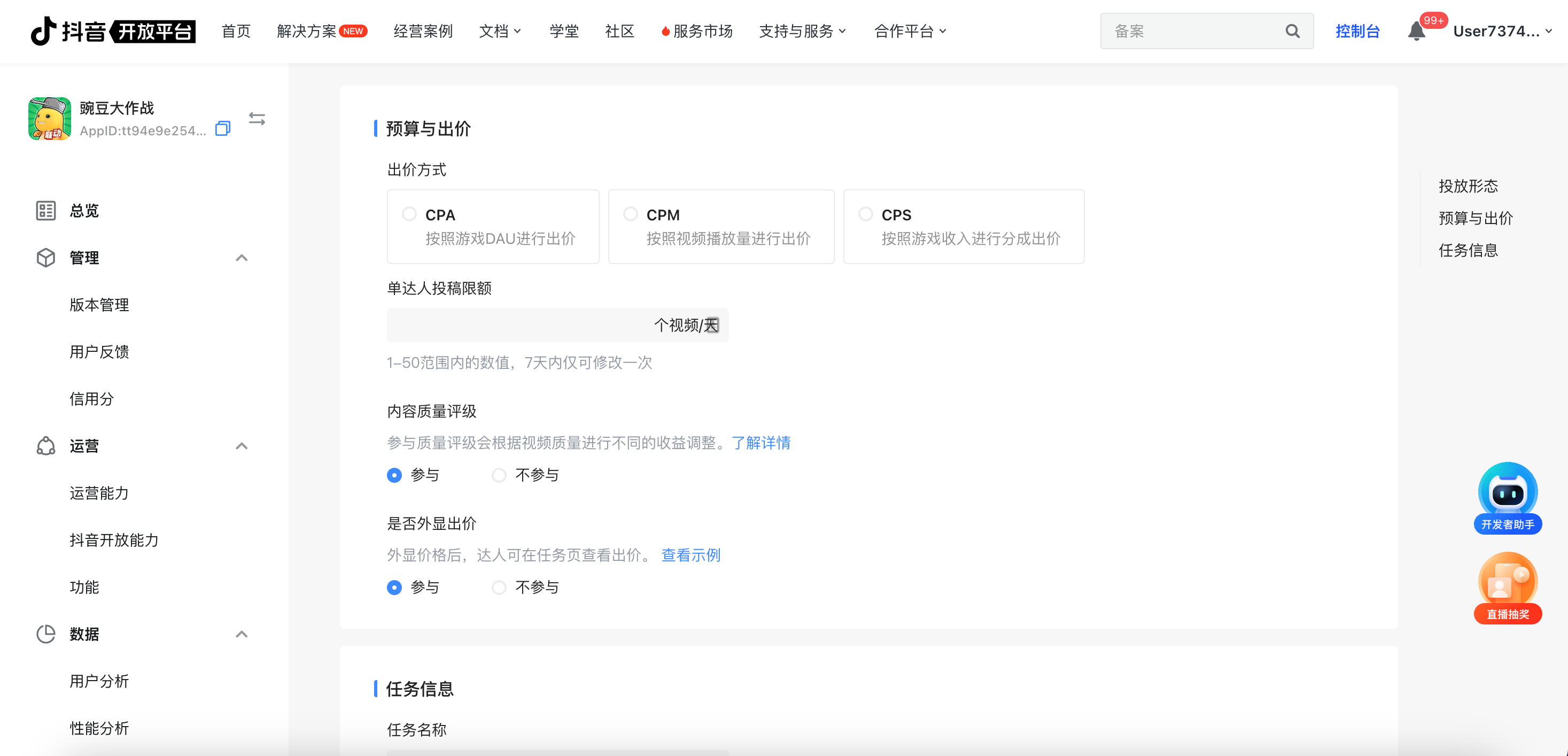
Task: Collapse the 数据 sidebar section
Action: [x=242, y=634]
